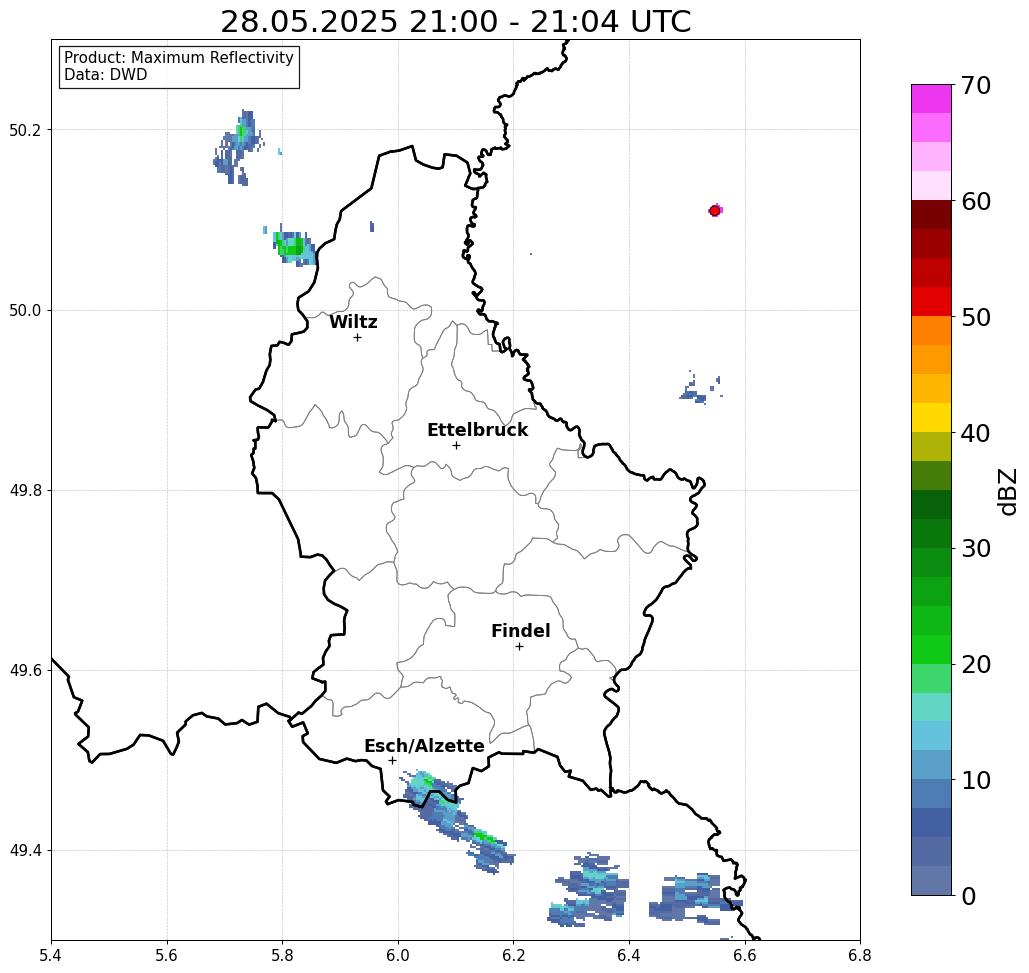
Task: Click the 'Product: Maximum Reflectivity' text
Action: (178, 58)
